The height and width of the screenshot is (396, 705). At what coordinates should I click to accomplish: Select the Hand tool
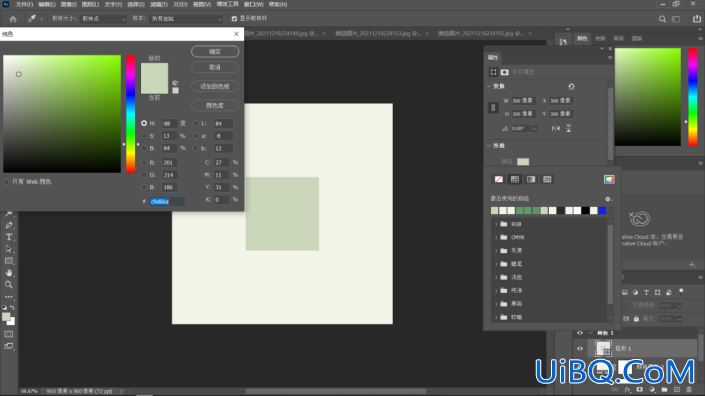click(x=9, y=273)
